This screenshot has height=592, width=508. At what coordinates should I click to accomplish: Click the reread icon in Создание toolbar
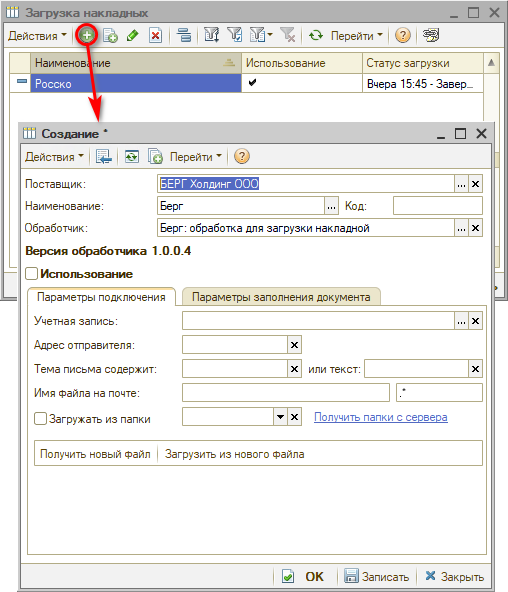click(132, 157)
